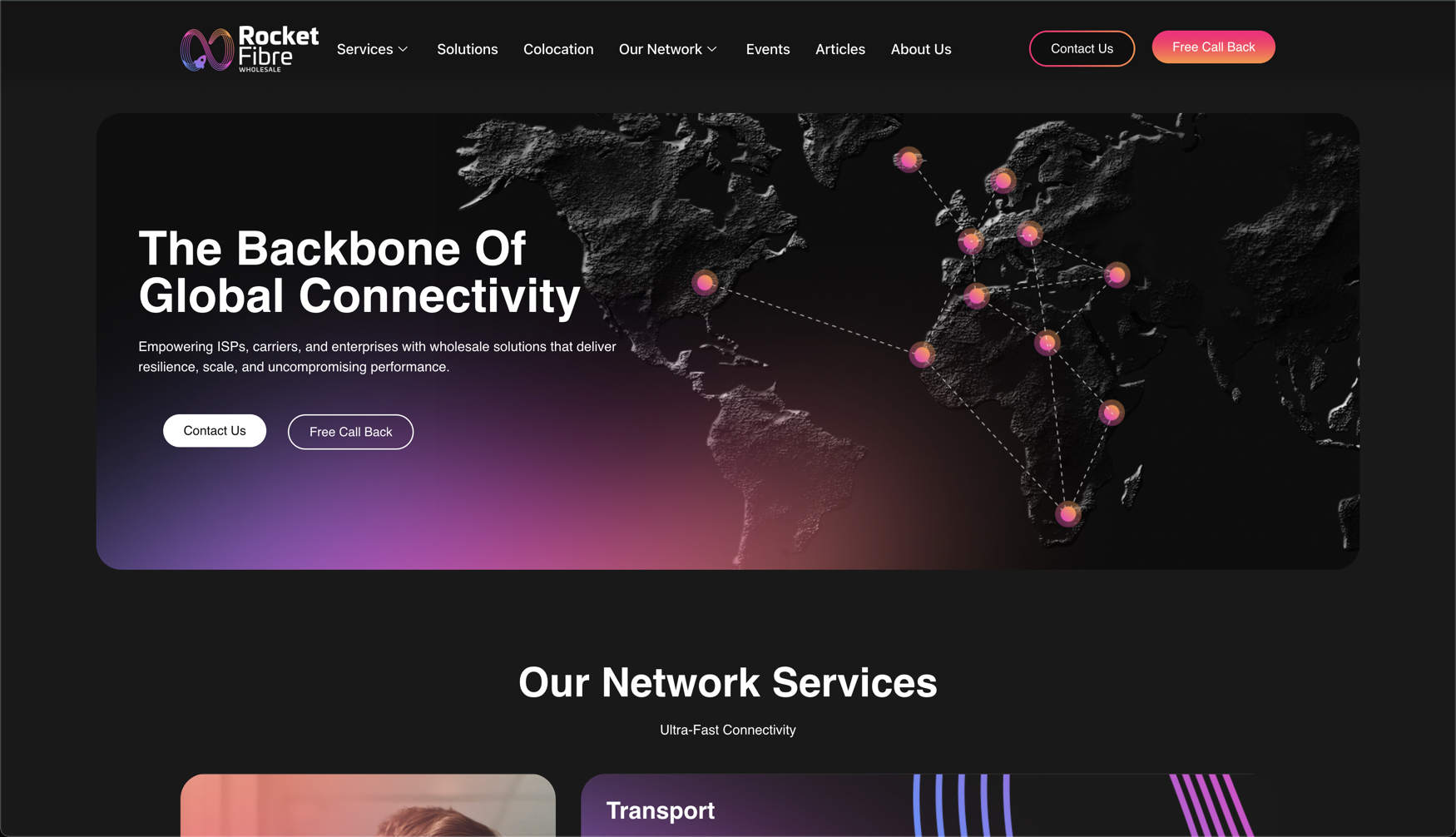Image resolution: width=1456 pixels, height=837 pixels.
Task: Click the outlined Free Call Back hero button
Action: pyautogui.click(x=350, y=432)
